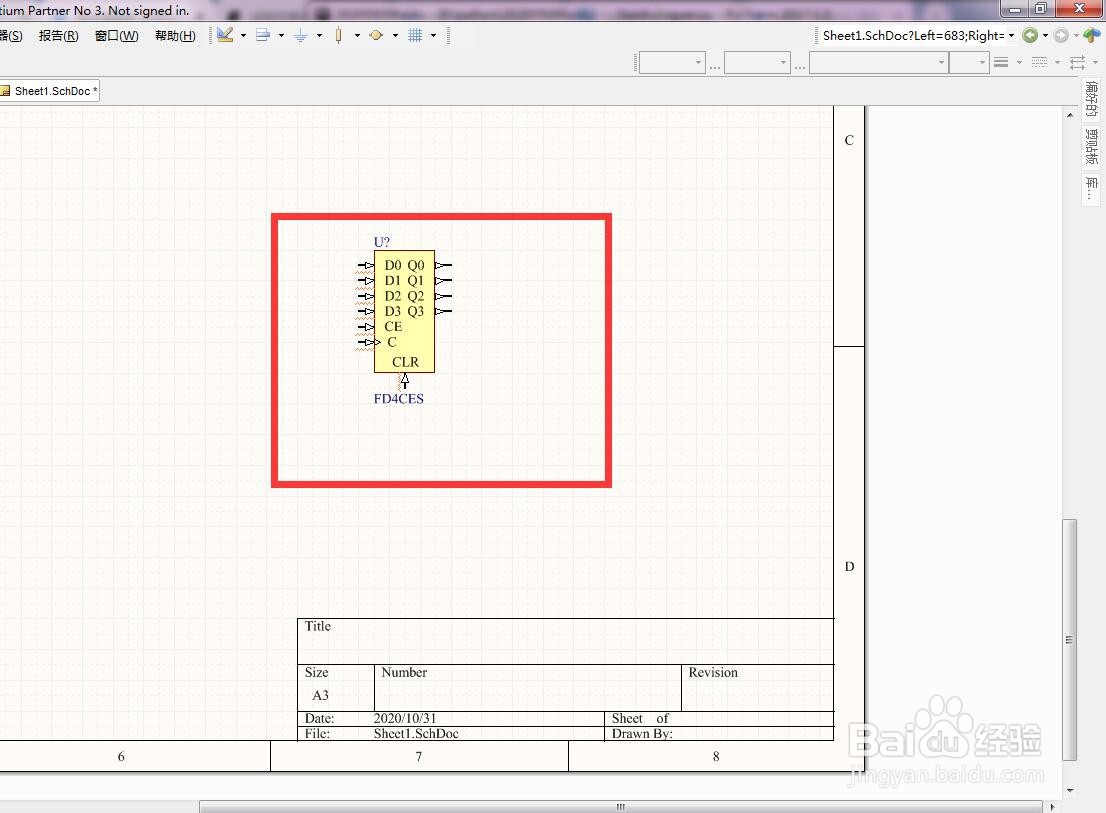Open the drawing utility tools dropdown arrow
The width and height of the screenshot is (1106, 813).
coord(243,35)
